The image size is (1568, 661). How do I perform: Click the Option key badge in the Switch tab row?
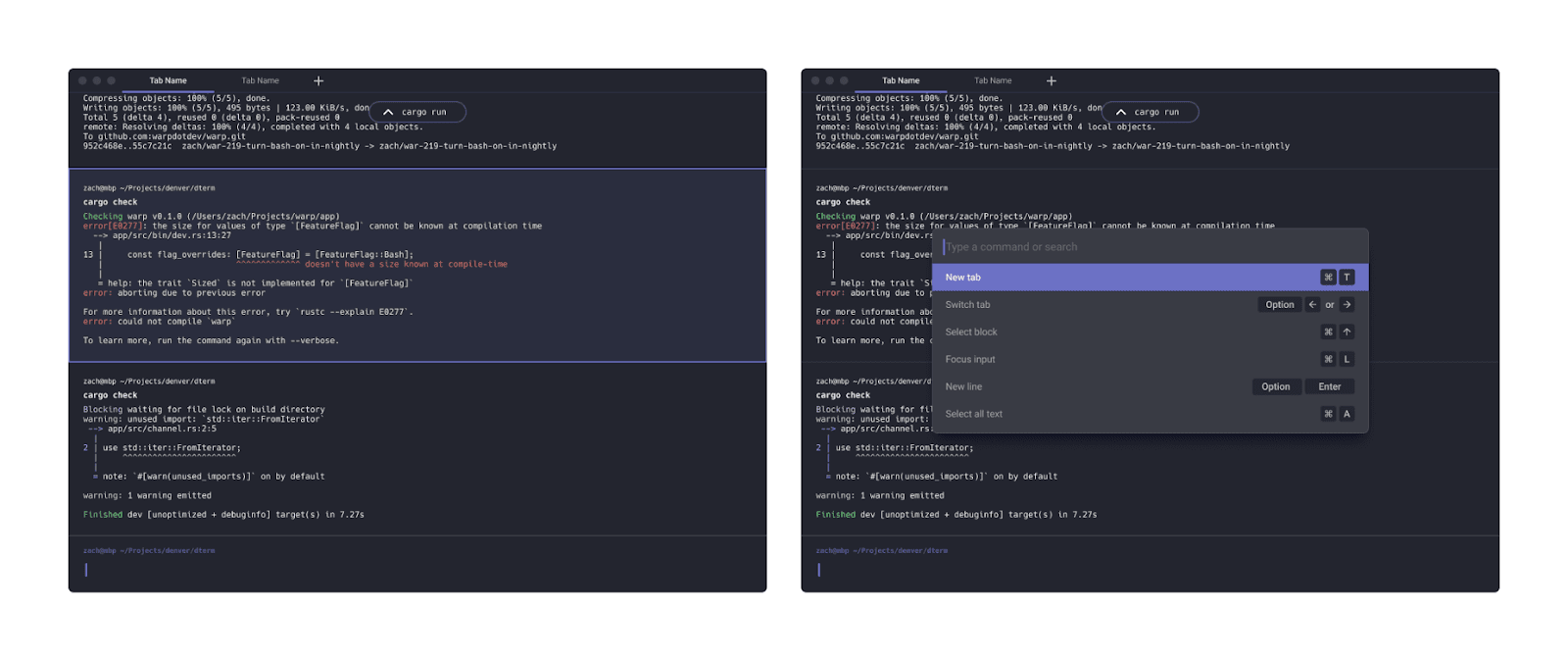pos(1280,305)
